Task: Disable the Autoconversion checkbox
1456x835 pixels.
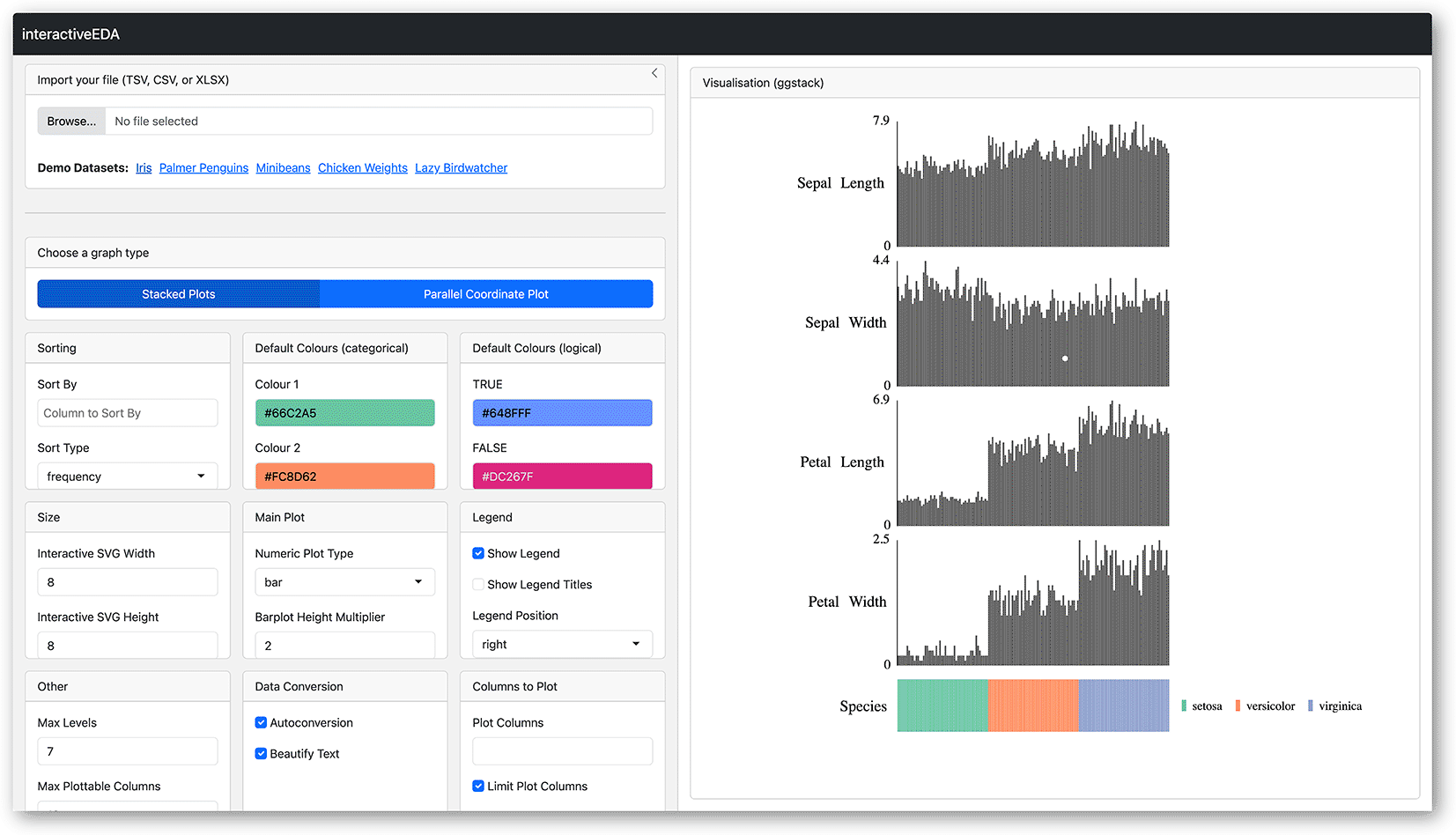Action: tap(261, 722)
